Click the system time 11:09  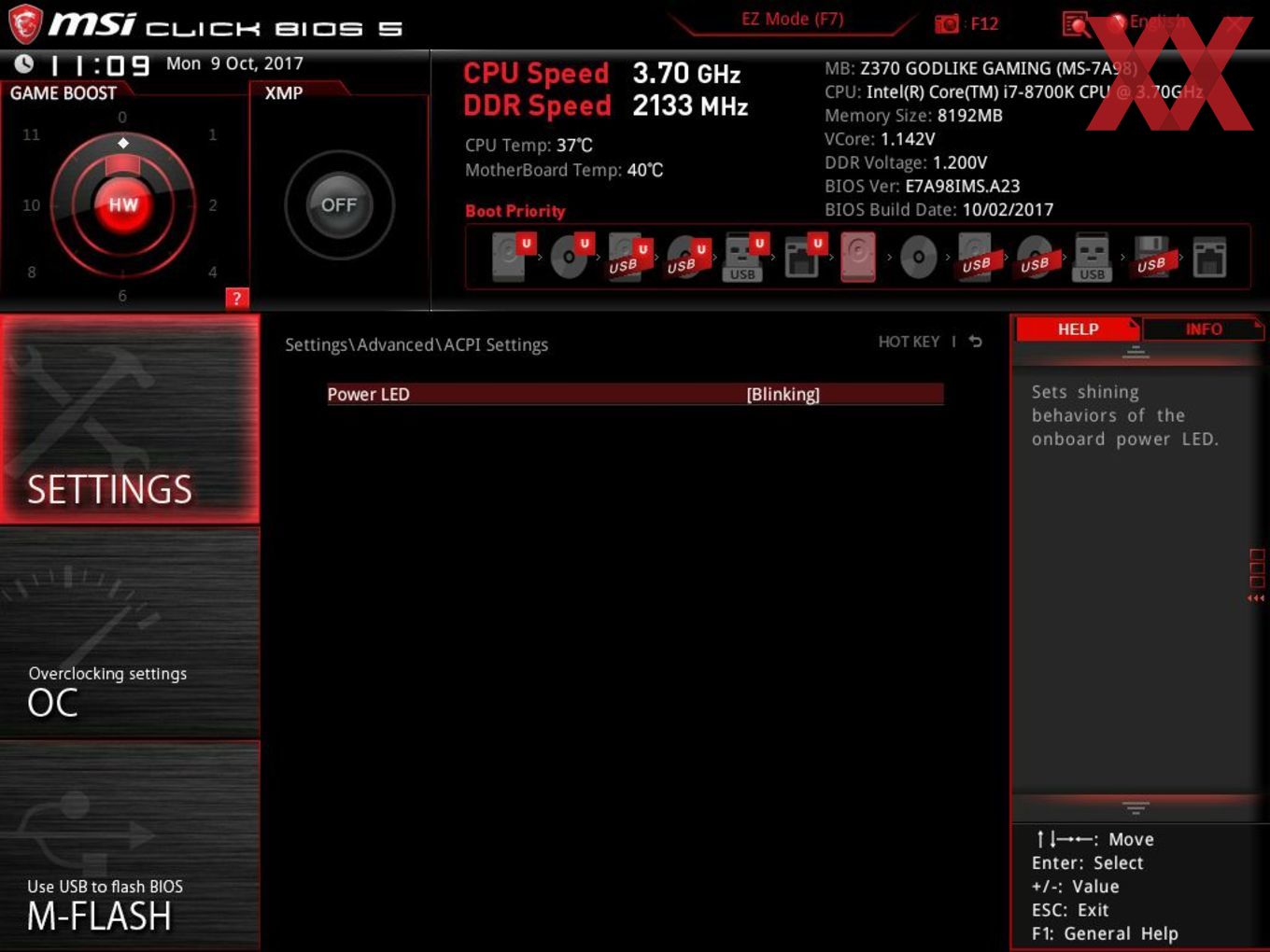click(x=99, y=65)
